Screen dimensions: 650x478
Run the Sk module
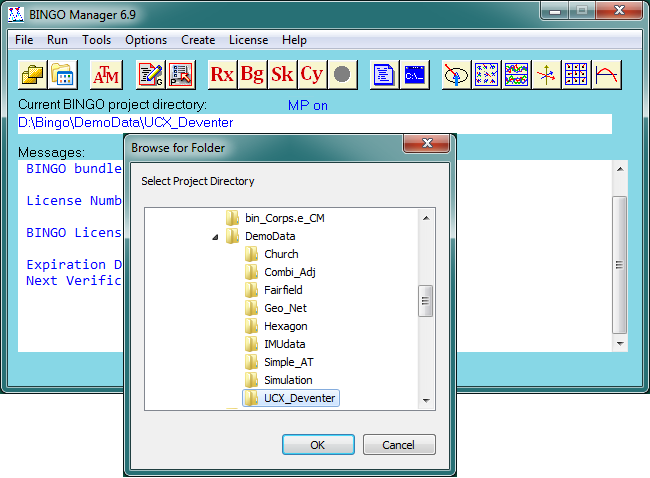click(282, 75)
